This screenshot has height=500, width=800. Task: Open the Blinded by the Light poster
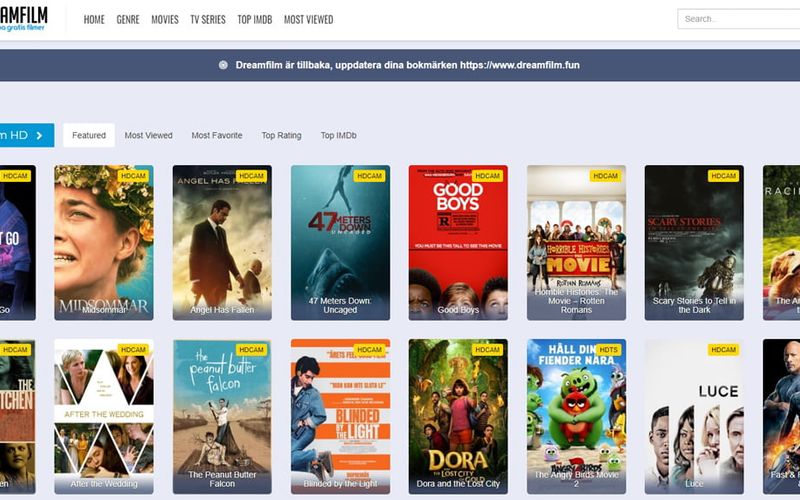(x=340, y=416)
